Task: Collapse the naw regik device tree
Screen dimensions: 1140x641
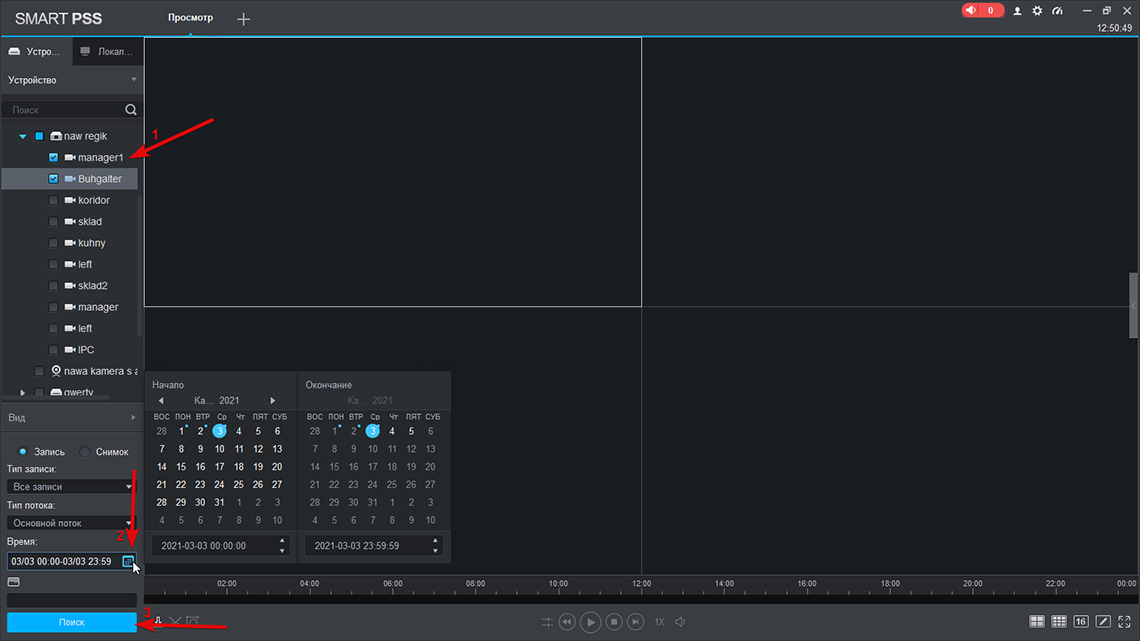Action: click(23, 136)
